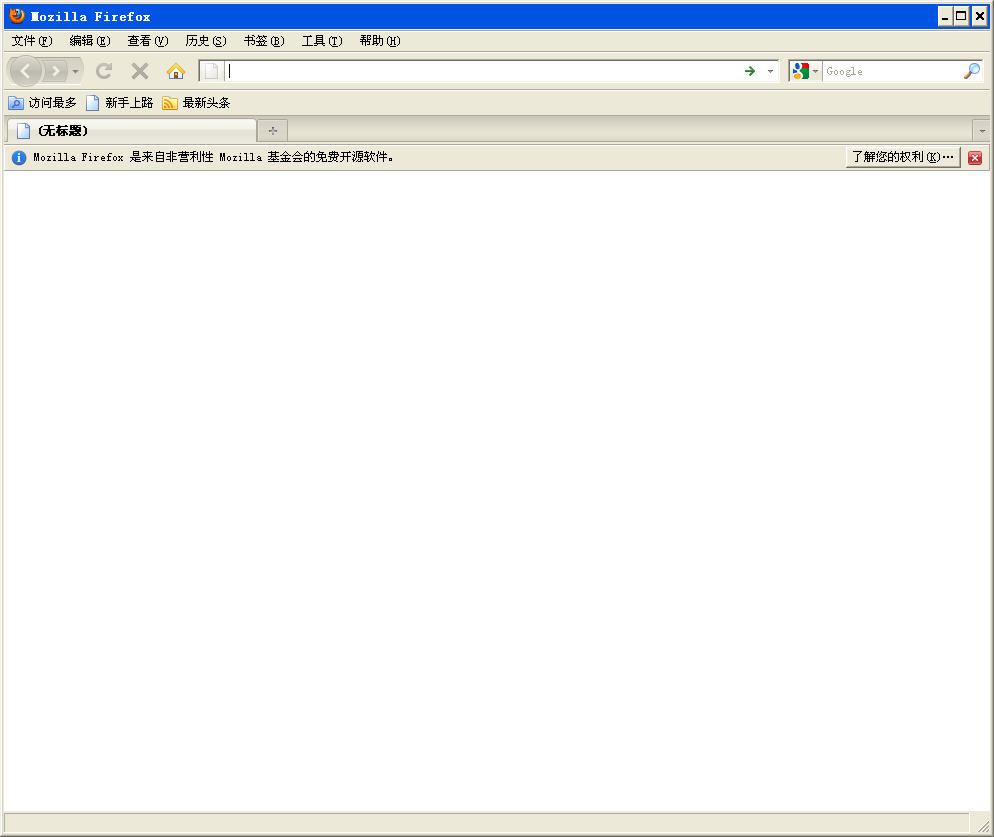Click the 了解您的权利 button
This screenshot has height=837, width=994.
click(903, 157)
